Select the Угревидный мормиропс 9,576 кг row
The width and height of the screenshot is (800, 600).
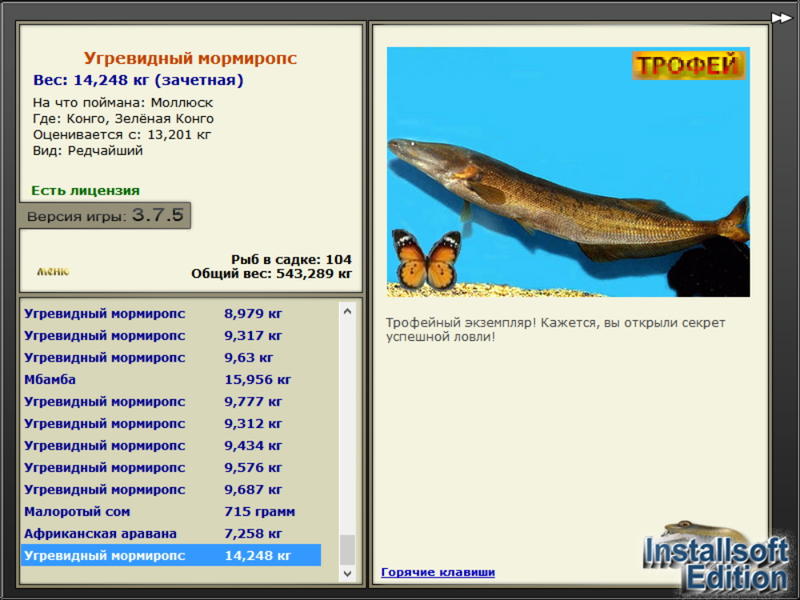click(171, 467)
